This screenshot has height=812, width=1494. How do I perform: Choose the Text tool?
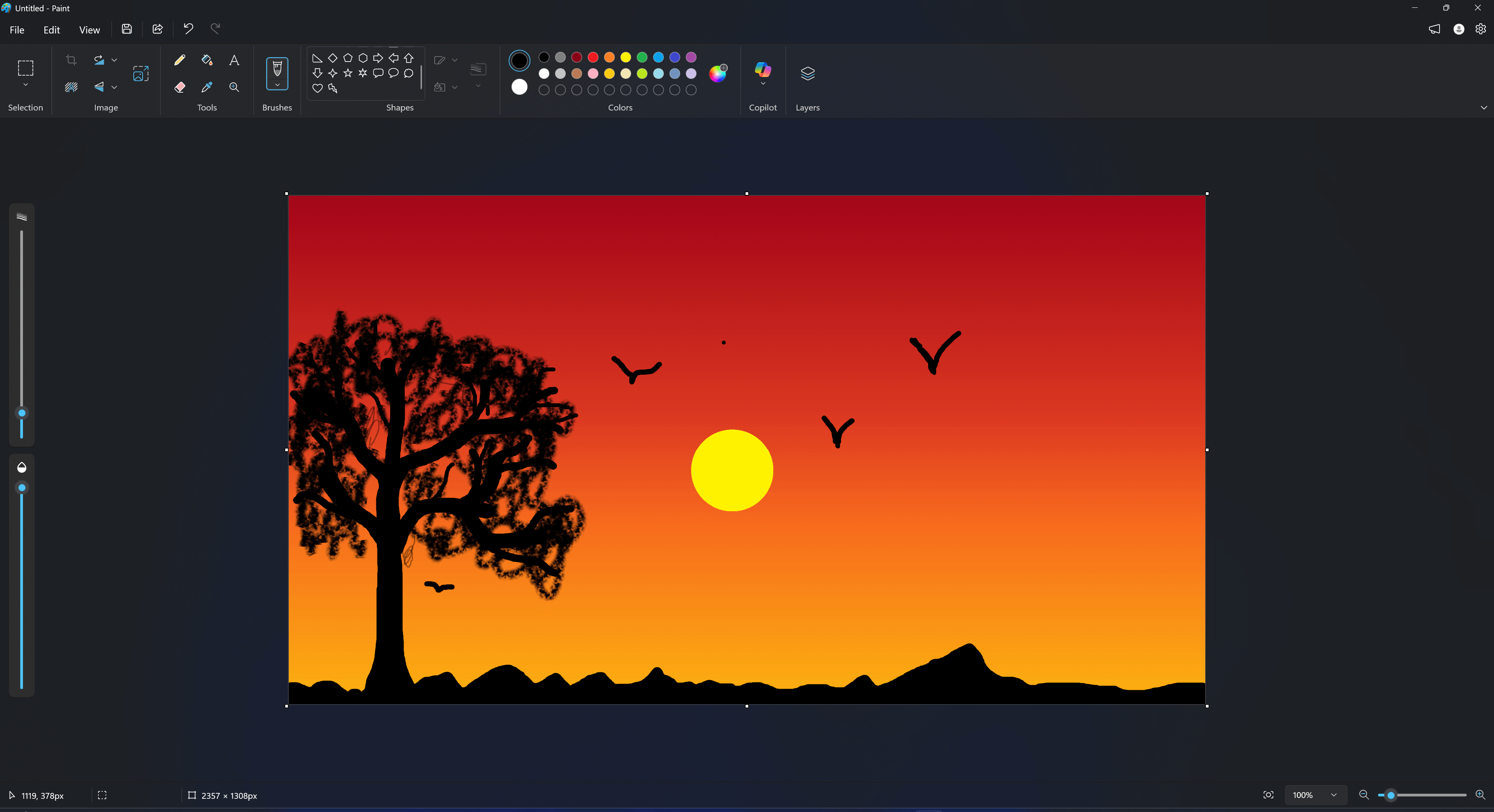pyautogui.click(x=234, y=60)
